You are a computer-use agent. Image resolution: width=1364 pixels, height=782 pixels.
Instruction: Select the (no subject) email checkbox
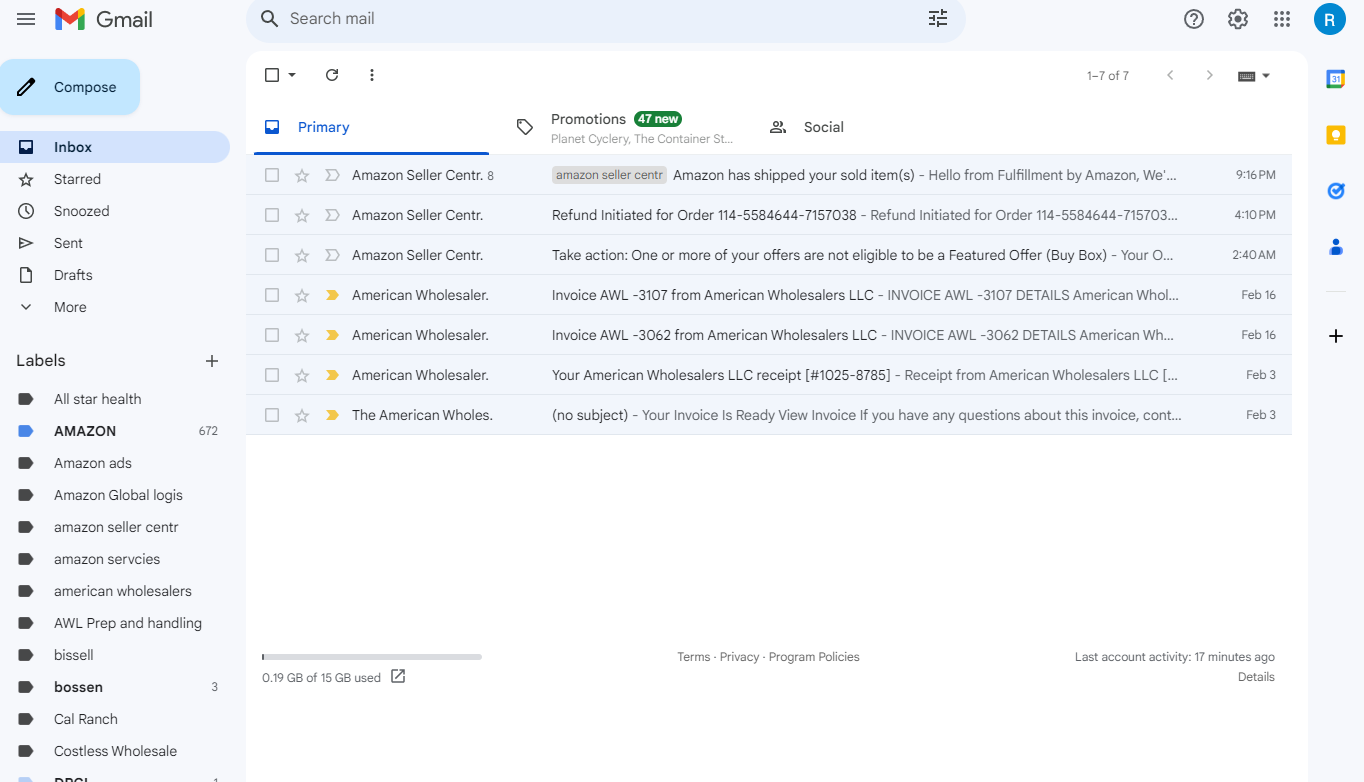[272, 415]
